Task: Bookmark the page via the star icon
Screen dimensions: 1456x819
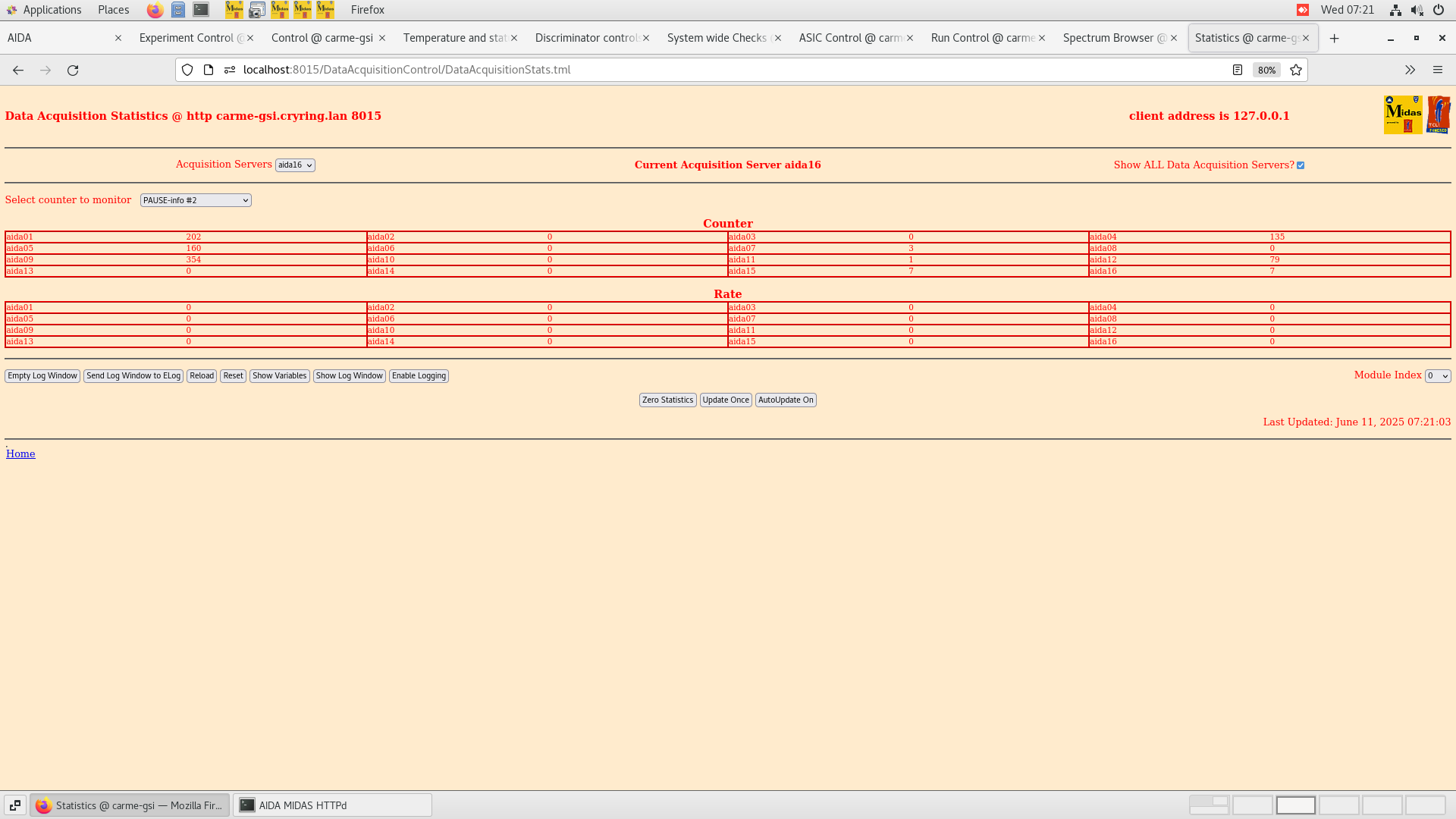Action: coord(1295,70)
